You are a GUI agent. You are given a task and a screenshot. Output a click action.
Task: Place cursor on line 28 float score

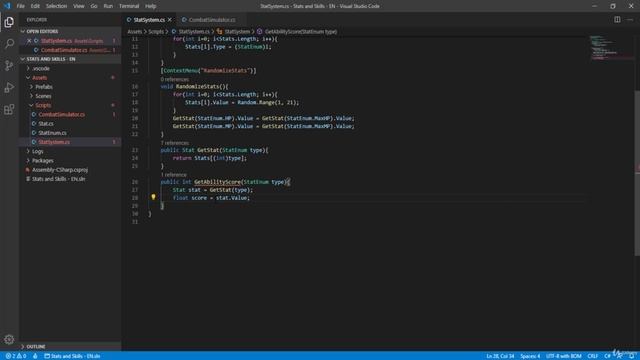[x=211, y=198]
